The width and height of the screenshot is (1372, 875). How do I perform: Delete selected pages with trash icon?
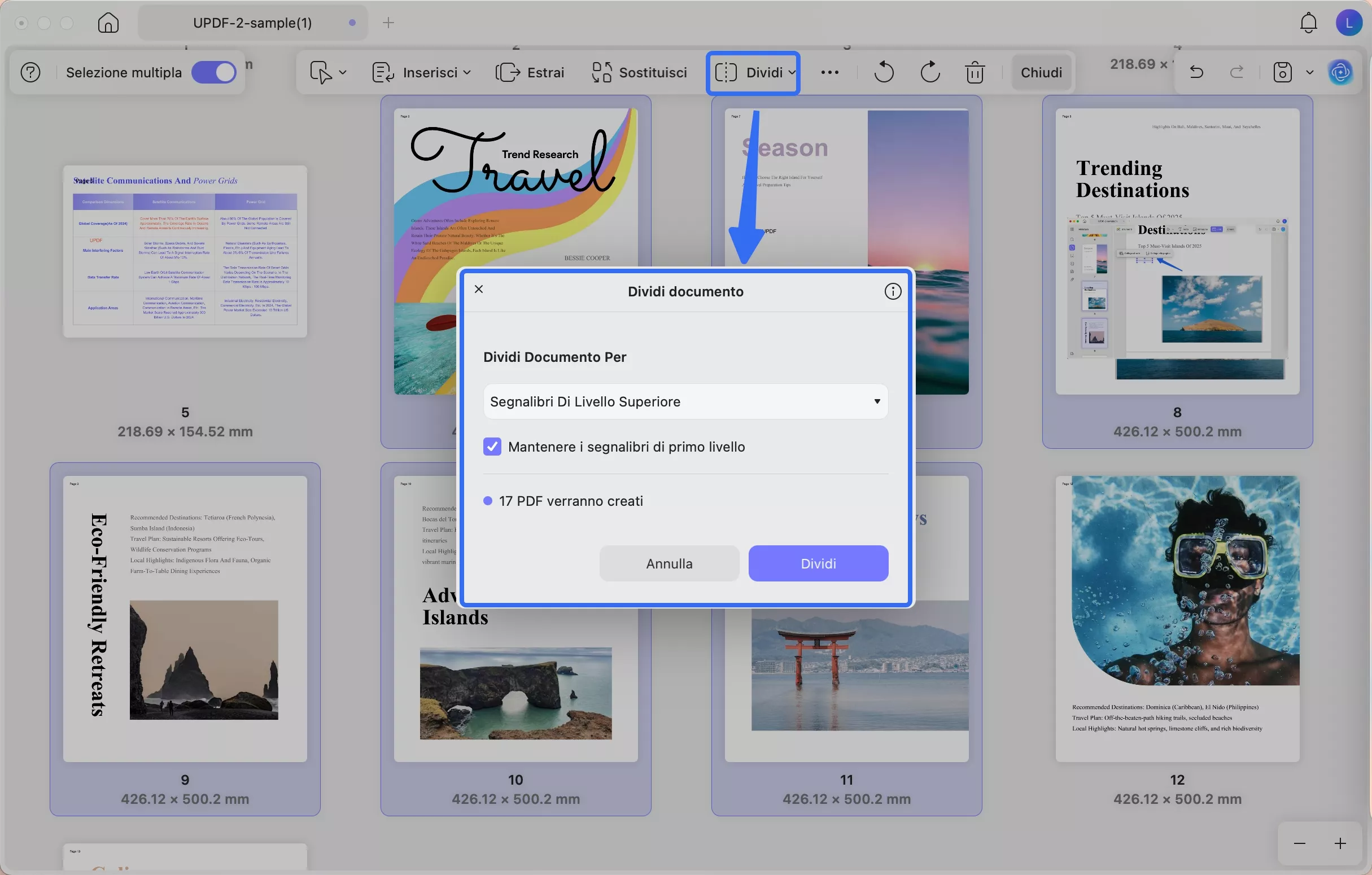pyautogui.click(x=975, y=72)
